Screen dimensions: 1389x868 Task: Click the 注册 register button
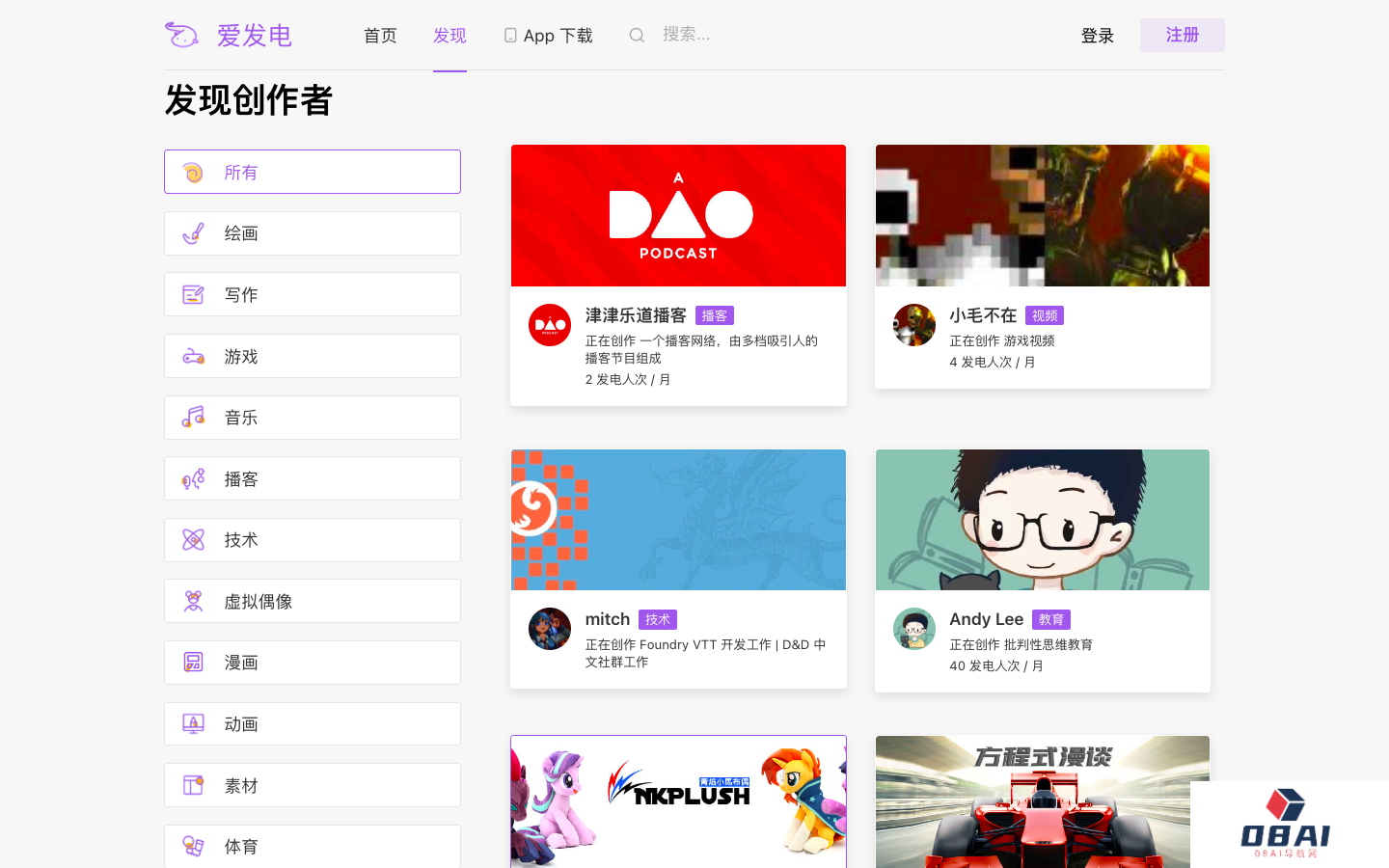pyautogui.click(x=1183, y=35)
